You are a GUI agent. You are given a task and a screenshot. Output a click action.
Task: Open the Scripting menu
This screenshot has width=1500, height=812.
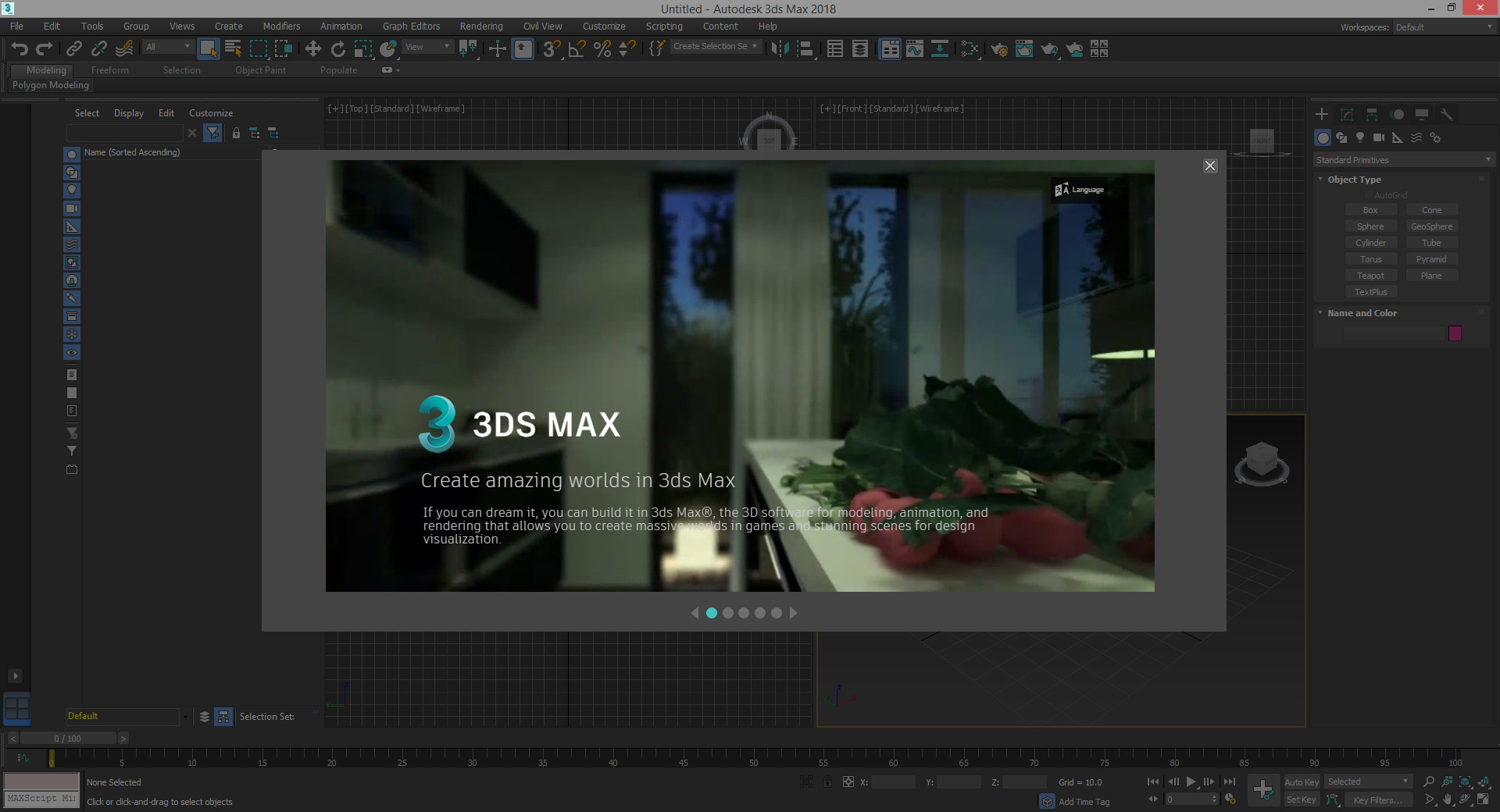tap(664, 27)
